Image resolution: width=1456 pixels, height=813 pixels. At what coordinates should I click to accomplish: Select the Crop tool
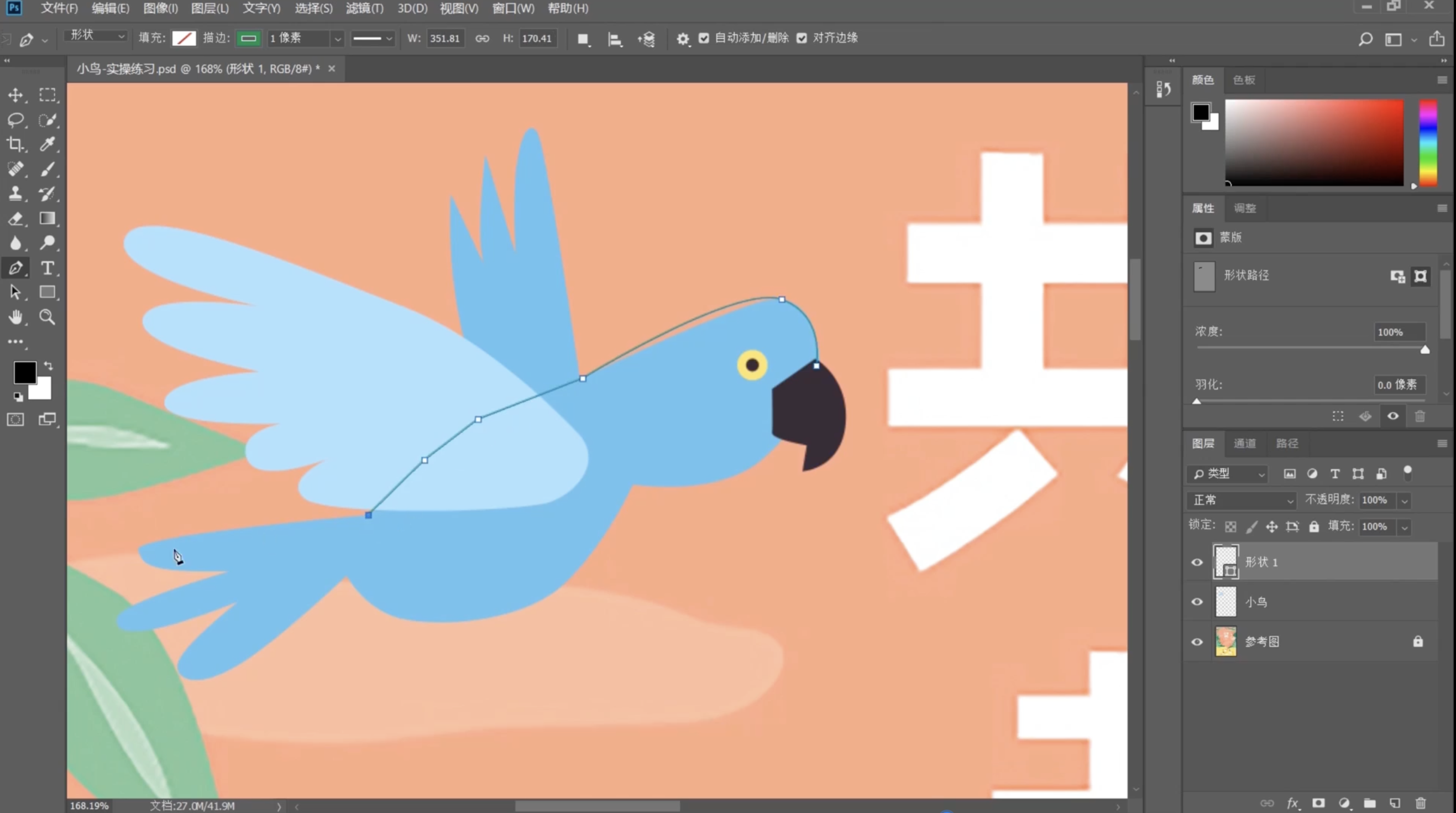click(15, 144)
